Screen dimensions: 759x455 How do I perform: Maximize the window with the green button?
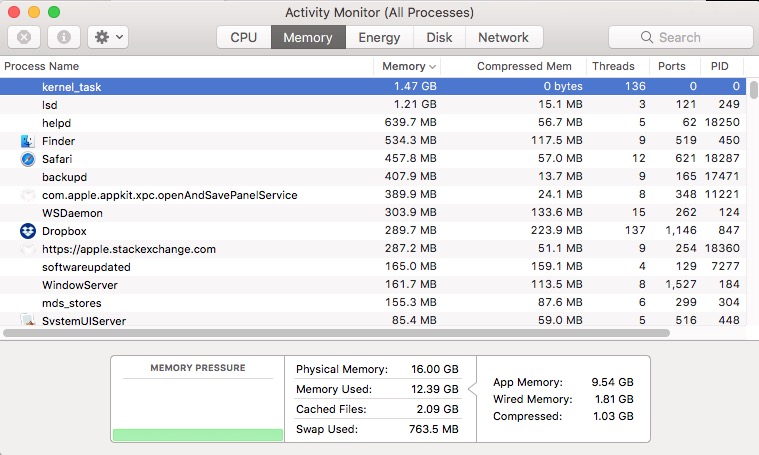54,12
